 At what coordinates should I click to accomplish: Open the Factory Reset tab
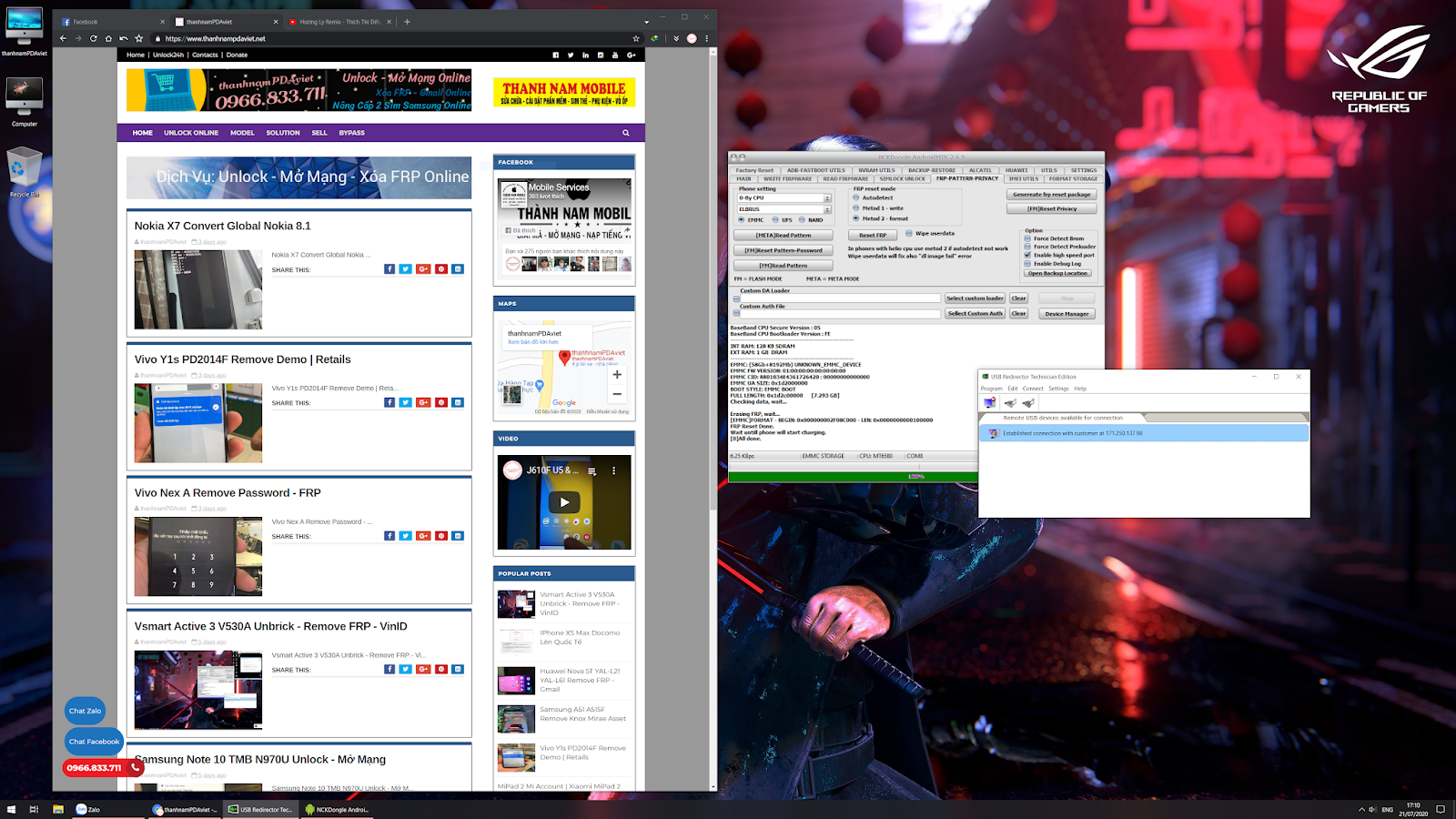pos(754,170)
